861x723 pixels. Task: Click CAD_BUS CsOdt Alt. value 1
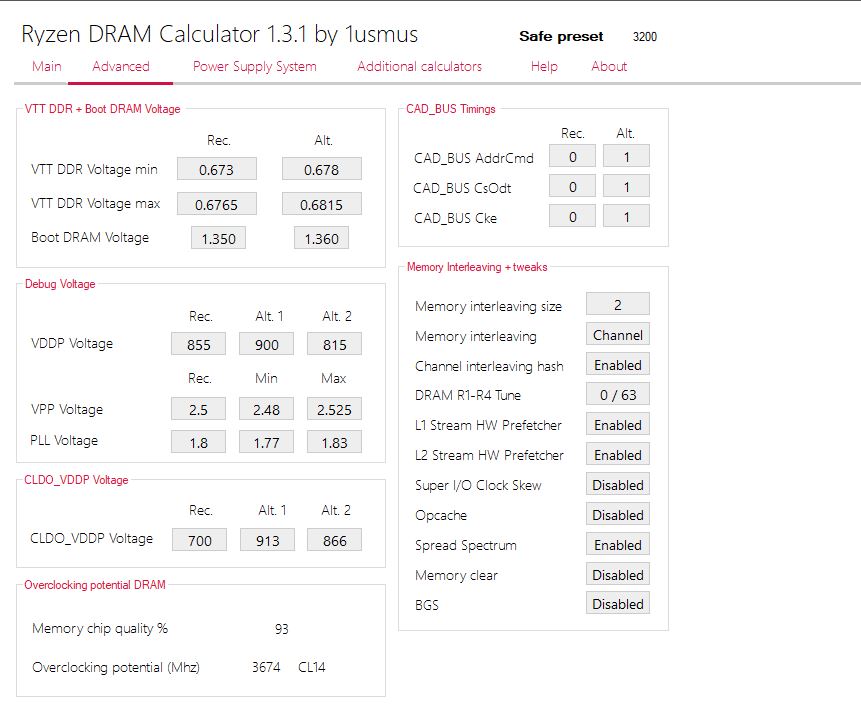[x=627, y=186]
